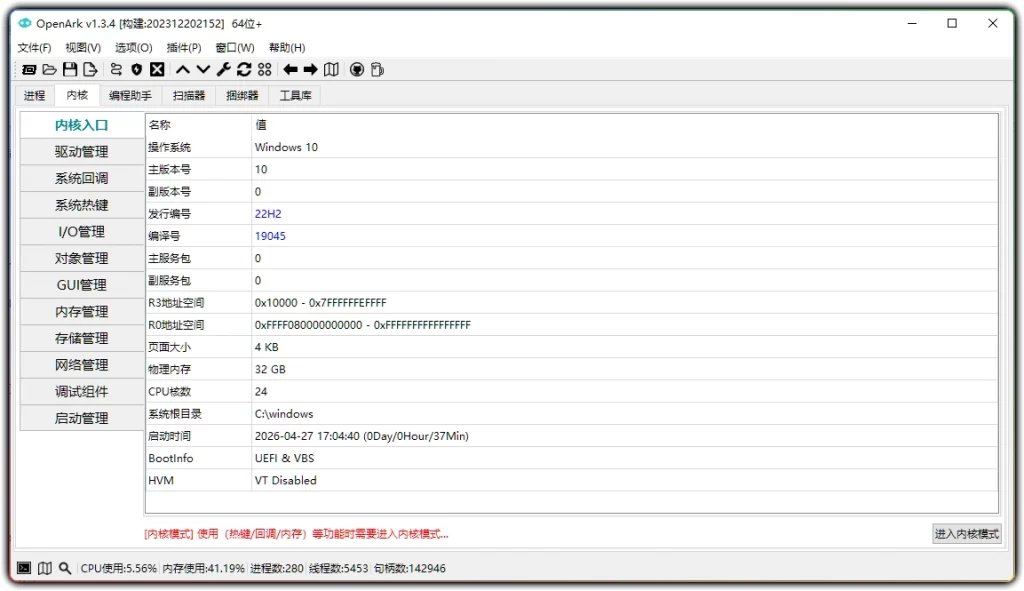This screenshot has width=1024, height=591.
Task: Click the back arrow navigation icon
Action: click(x=290, y=69)
